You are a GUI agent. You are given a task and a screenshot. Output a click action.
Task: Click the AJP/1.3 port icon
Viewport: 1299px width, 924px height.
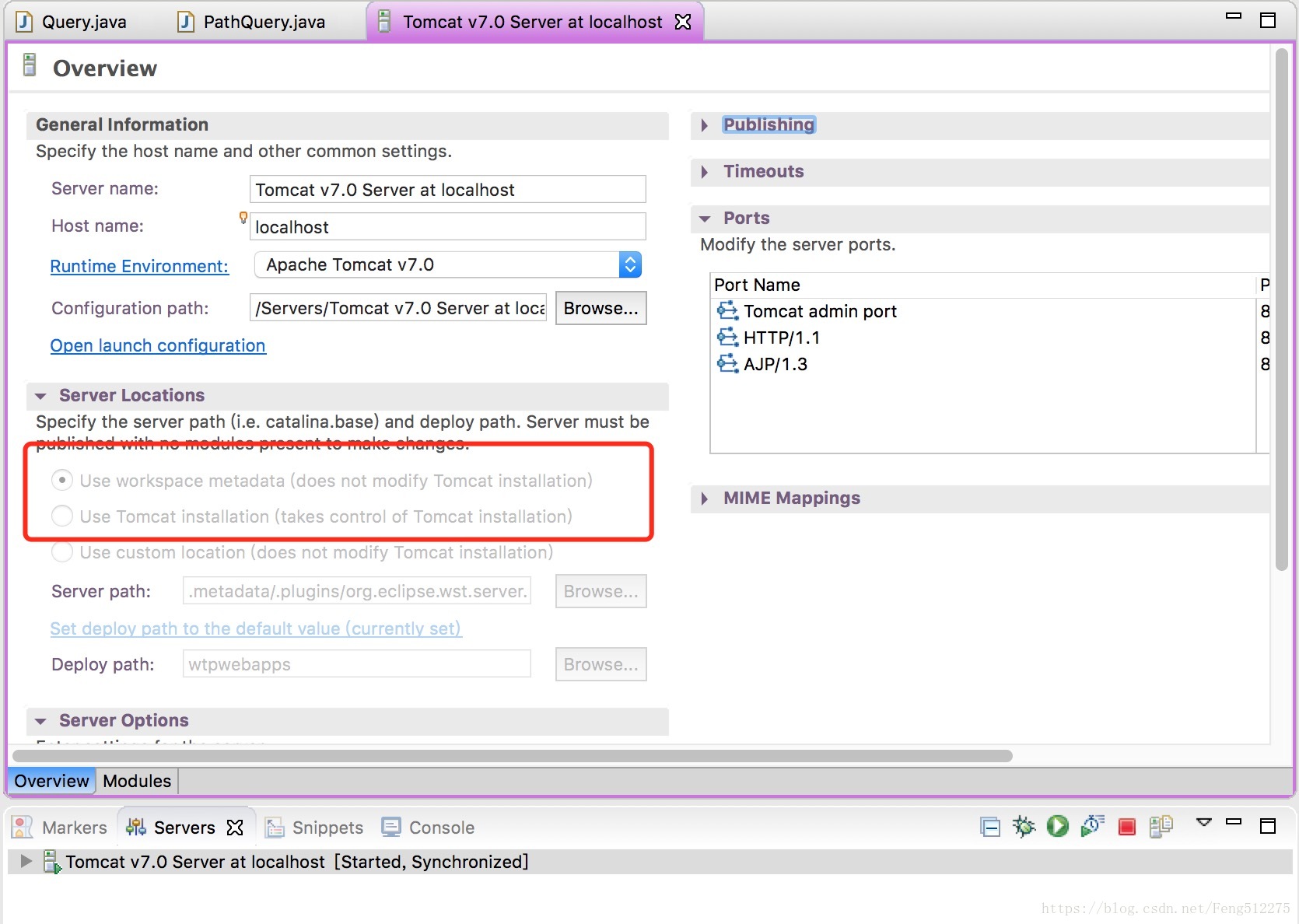(727, 364)
